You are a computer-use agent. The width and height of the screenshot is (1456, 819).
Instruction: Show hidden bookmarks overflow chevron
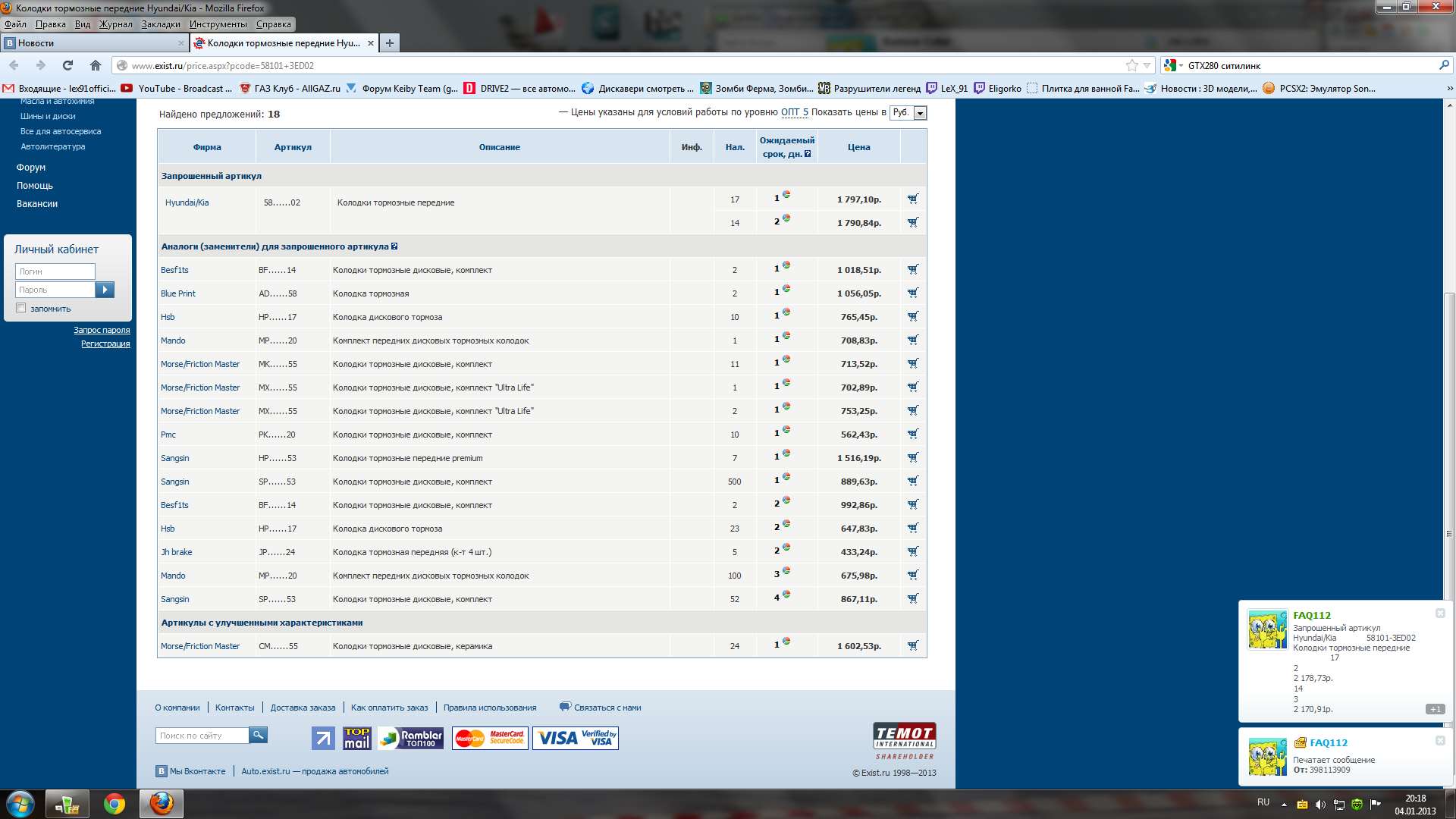coord(1449,88)
